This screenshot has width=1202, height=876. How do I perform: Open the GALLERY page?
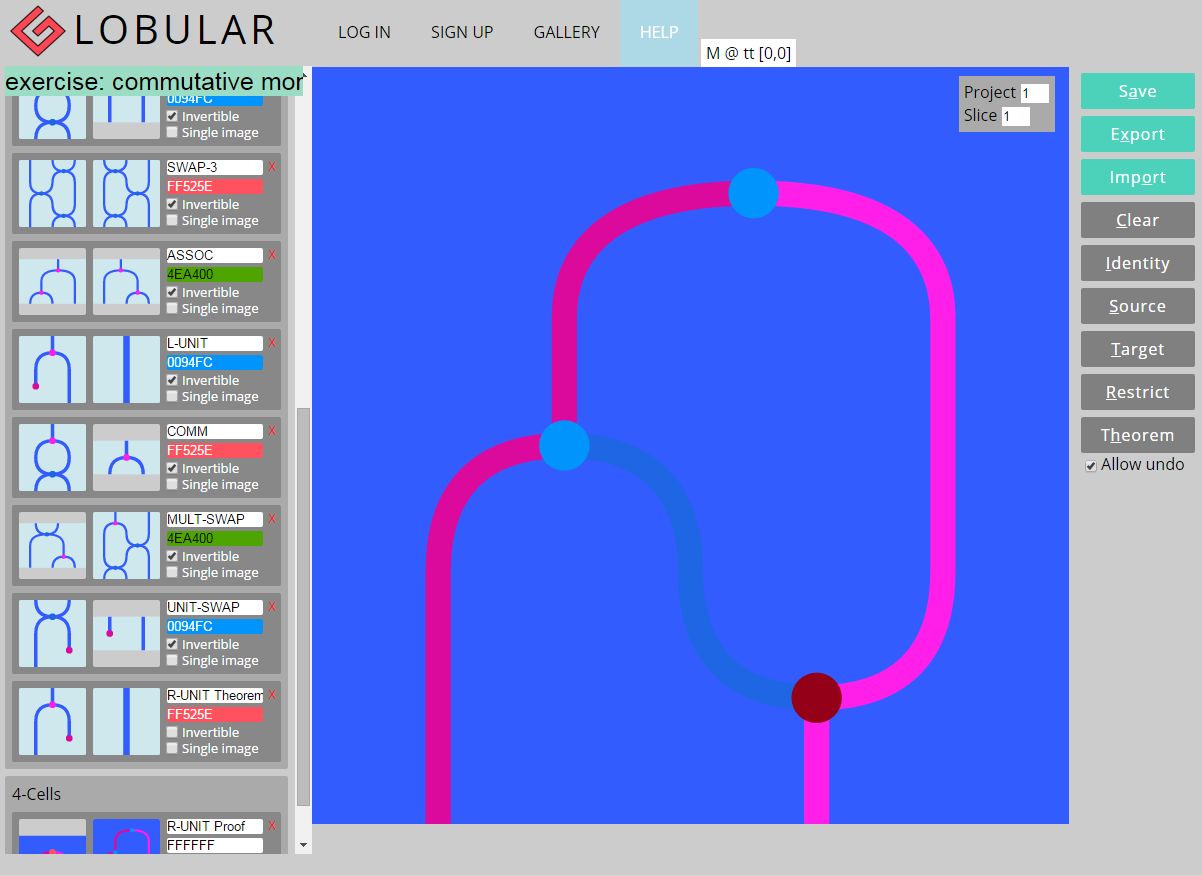566,32
